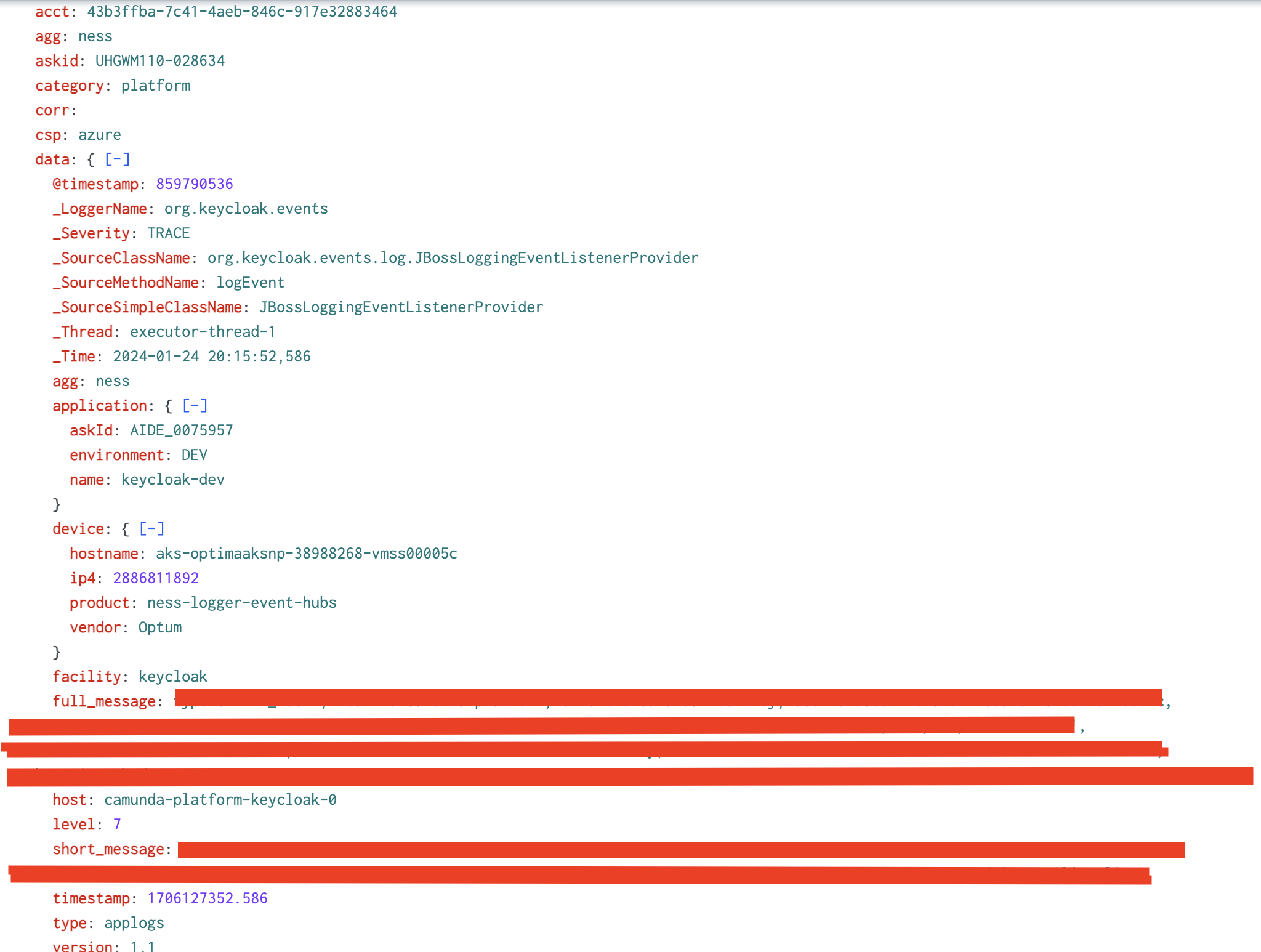This screenshot has width=1261, height=952.
Task: Collapse the device object block
Action: (151, 529)
